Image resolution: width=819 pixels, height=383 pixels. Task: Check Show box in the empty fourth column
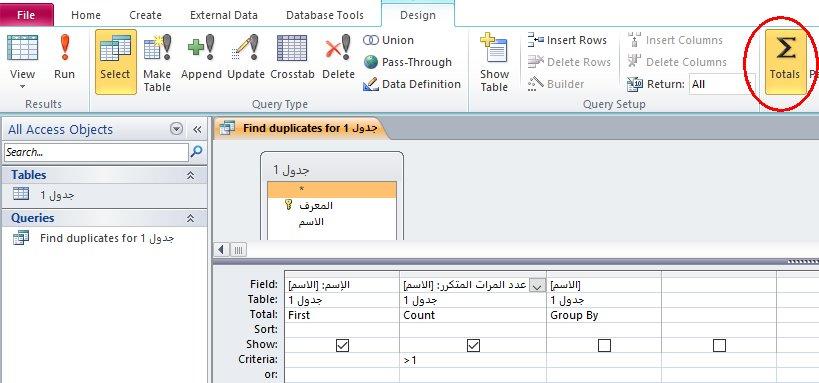coord(719,345)
